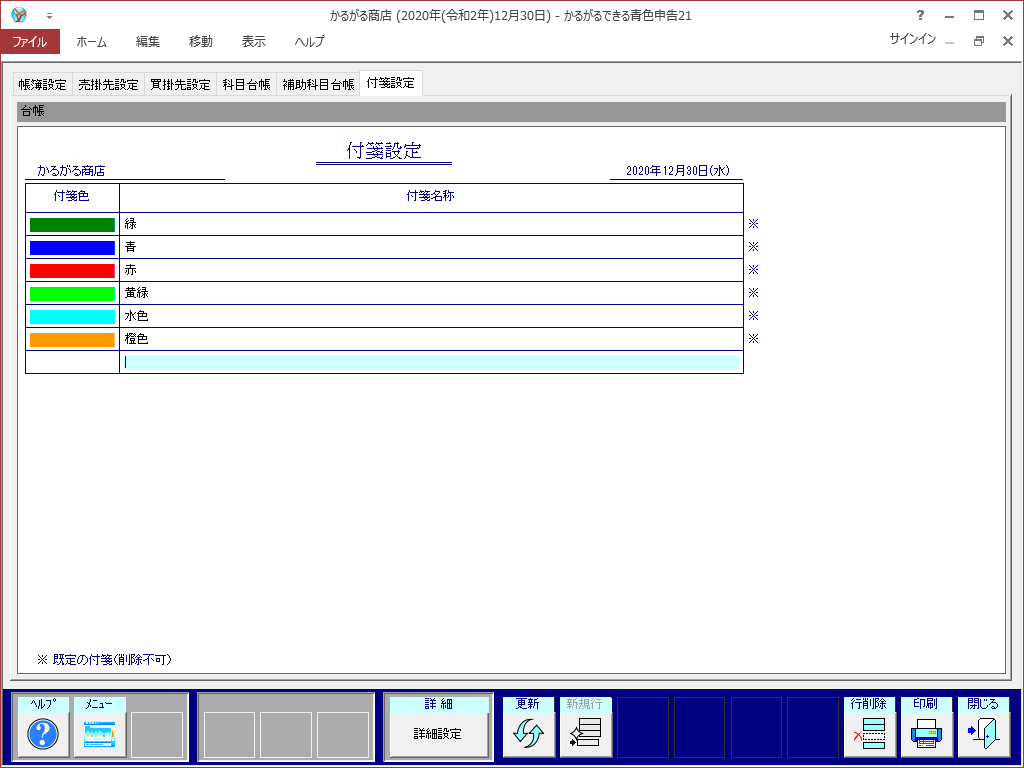Screen dimensions: 1024x768
Task: Select the orange sticky color swatch
Action: [x=72, y=340]
